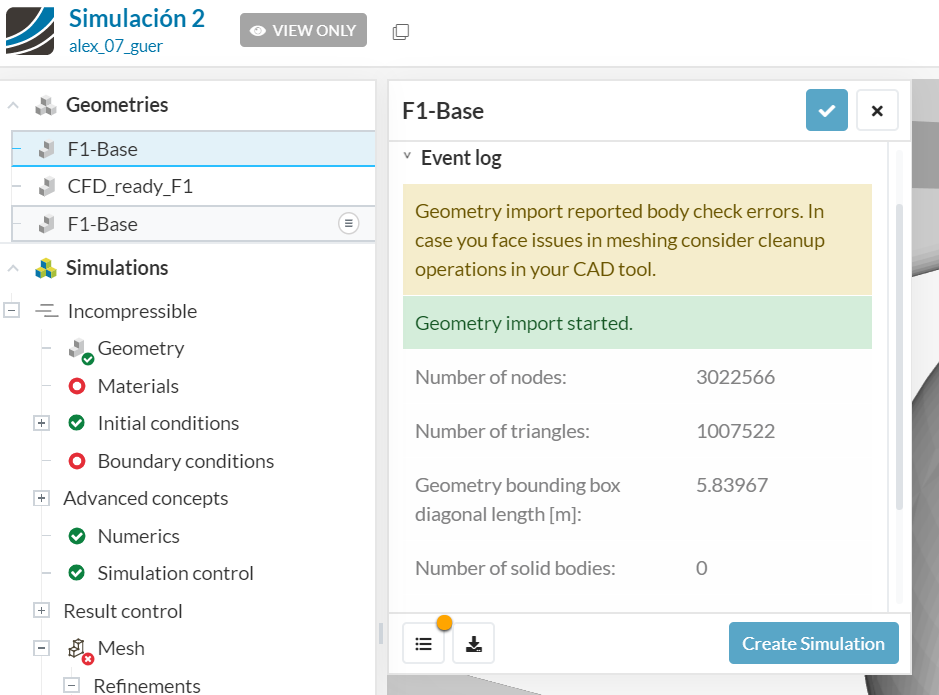The width and height of the screenshot is (939, 695).
Task: Click the Create Simulation button
Action: tap(813, 644)
